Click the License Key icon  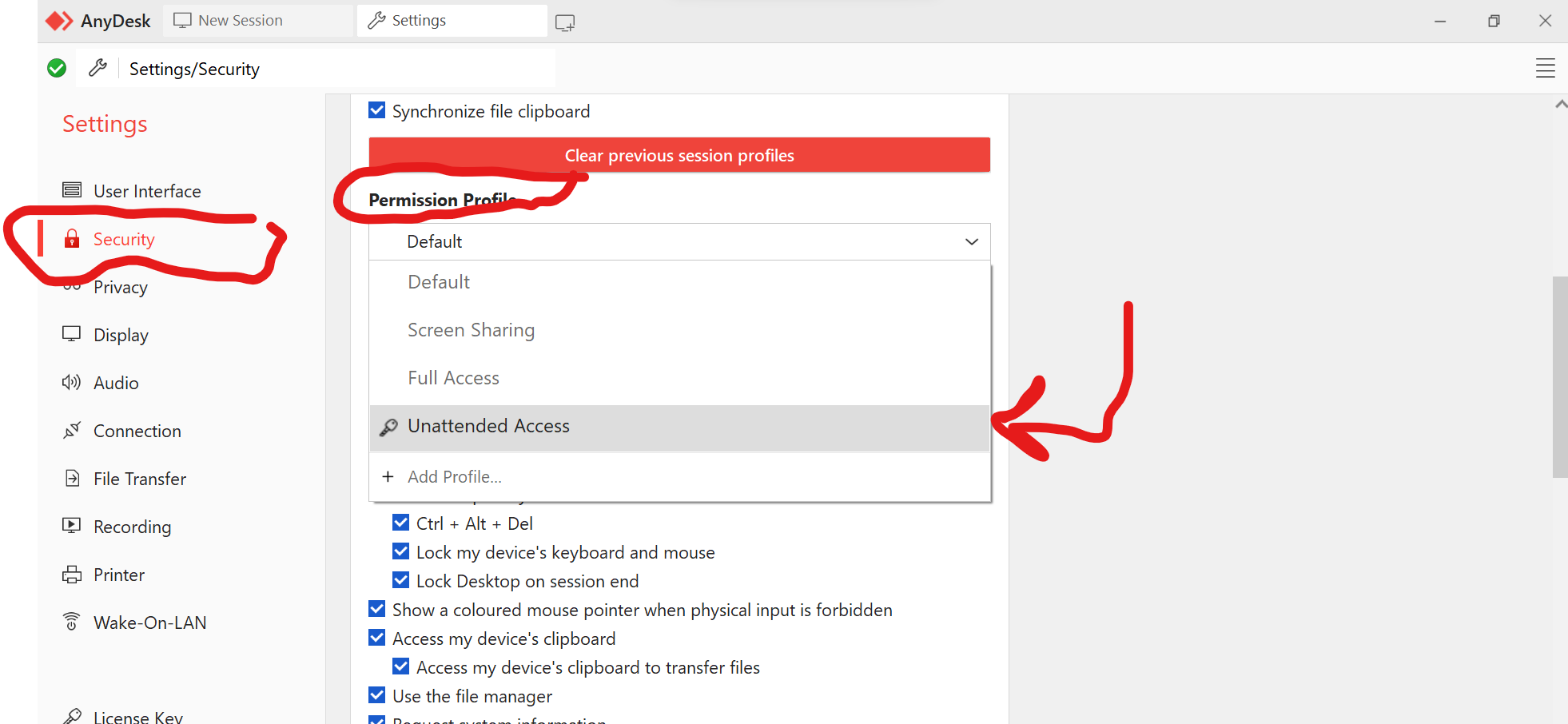72,716
